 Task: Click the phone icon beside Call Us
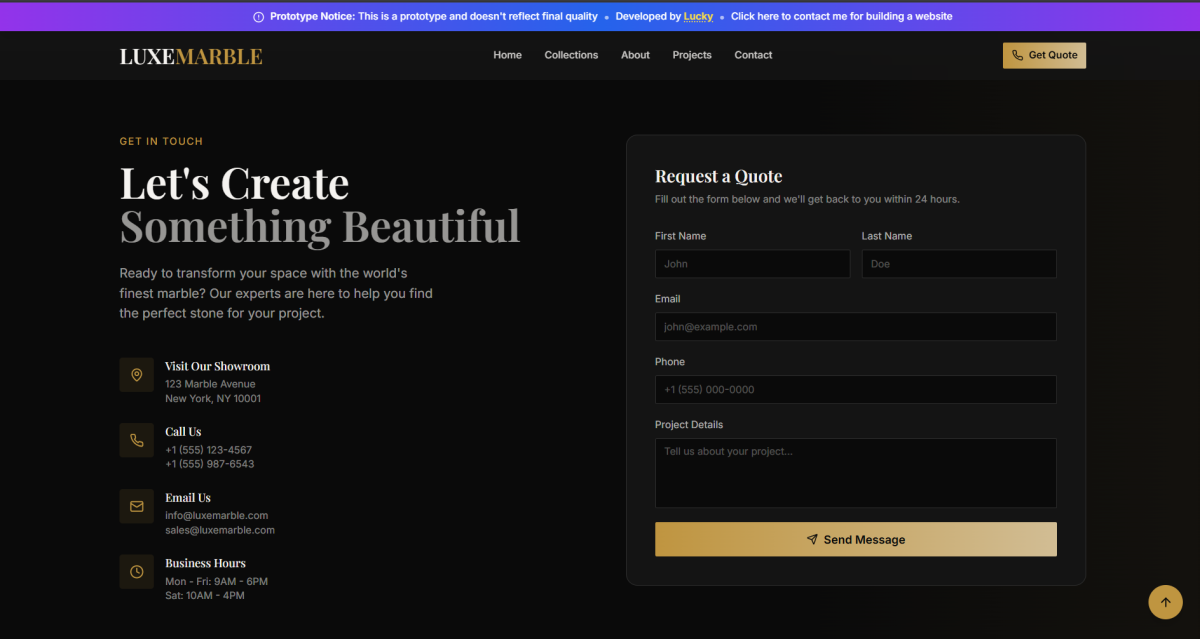pyautogui.click(x=136, y=440)
